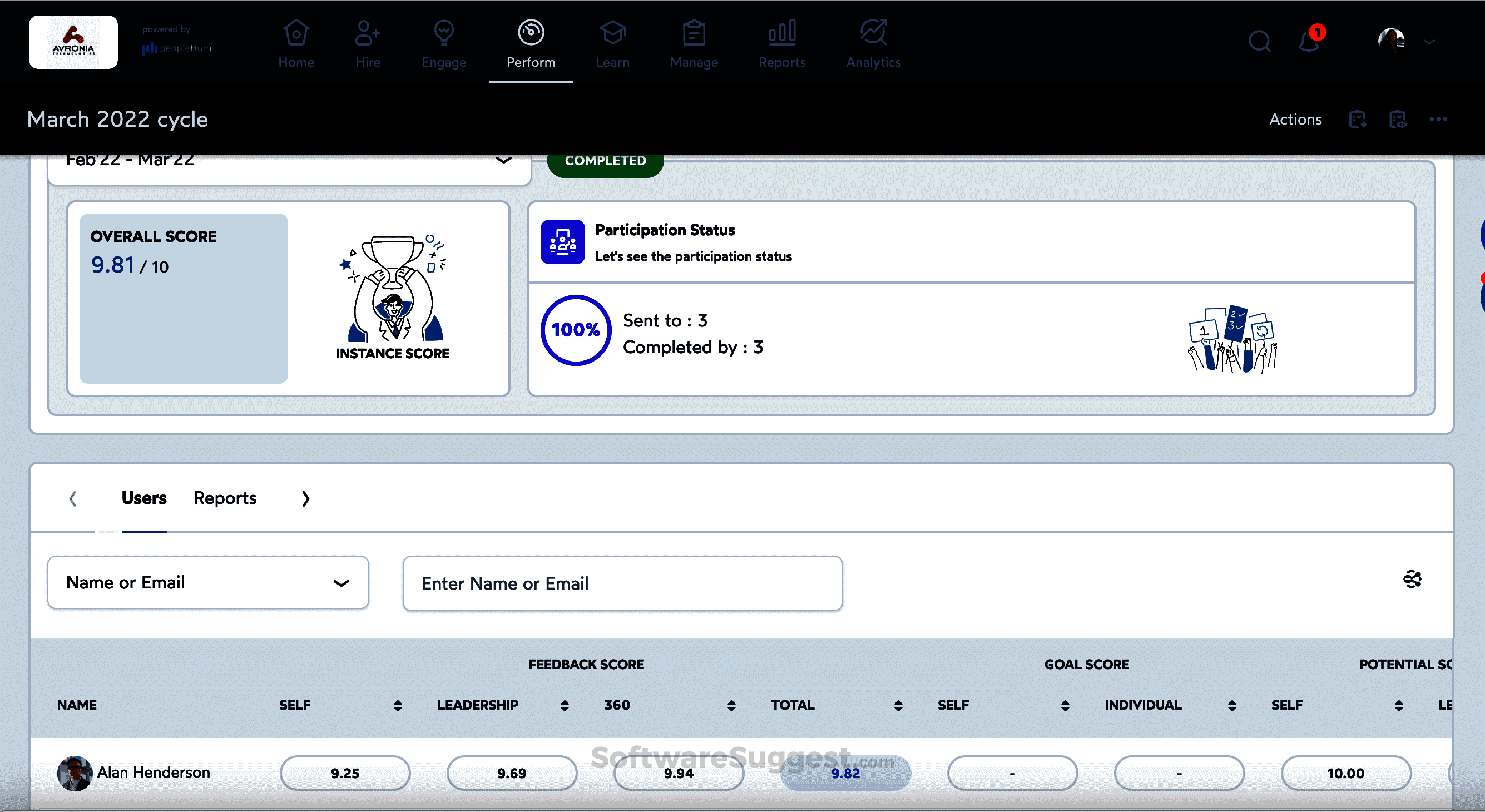Expand the Feb'22 - Mar'22 period dropdown
This screenshot has height=812, width=1485.
click(x=503, y=160)
